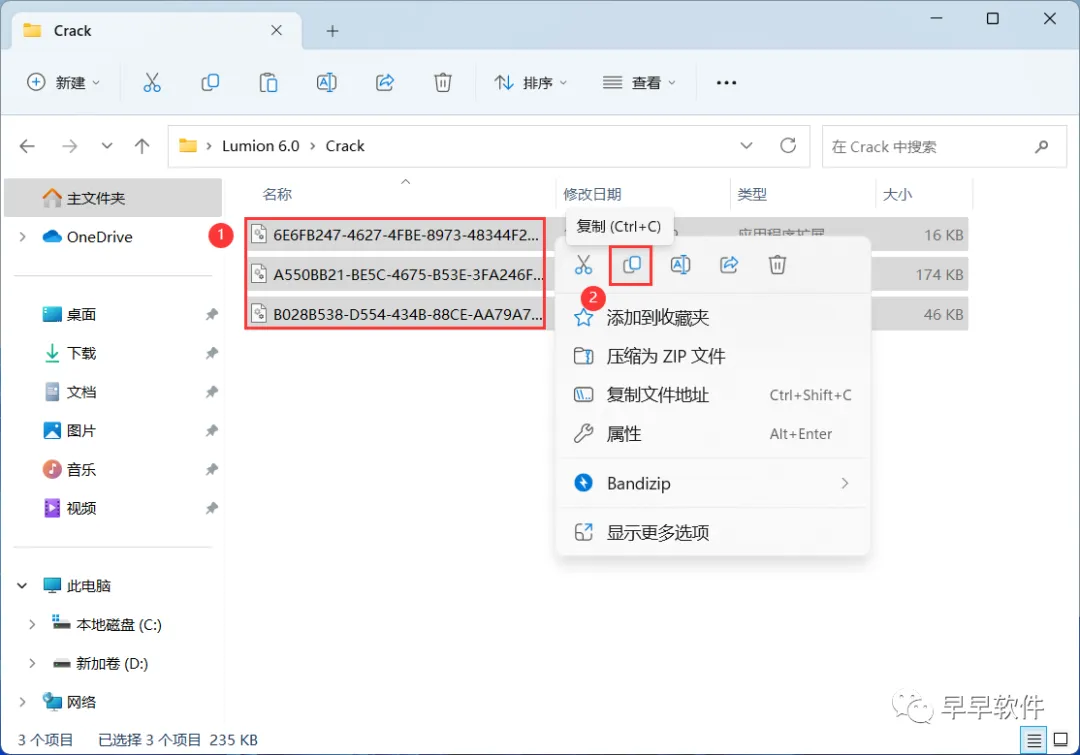Sort by 名称 column header
The width and height of the screenshot is (1080, 755).
[x=278, y=194]
